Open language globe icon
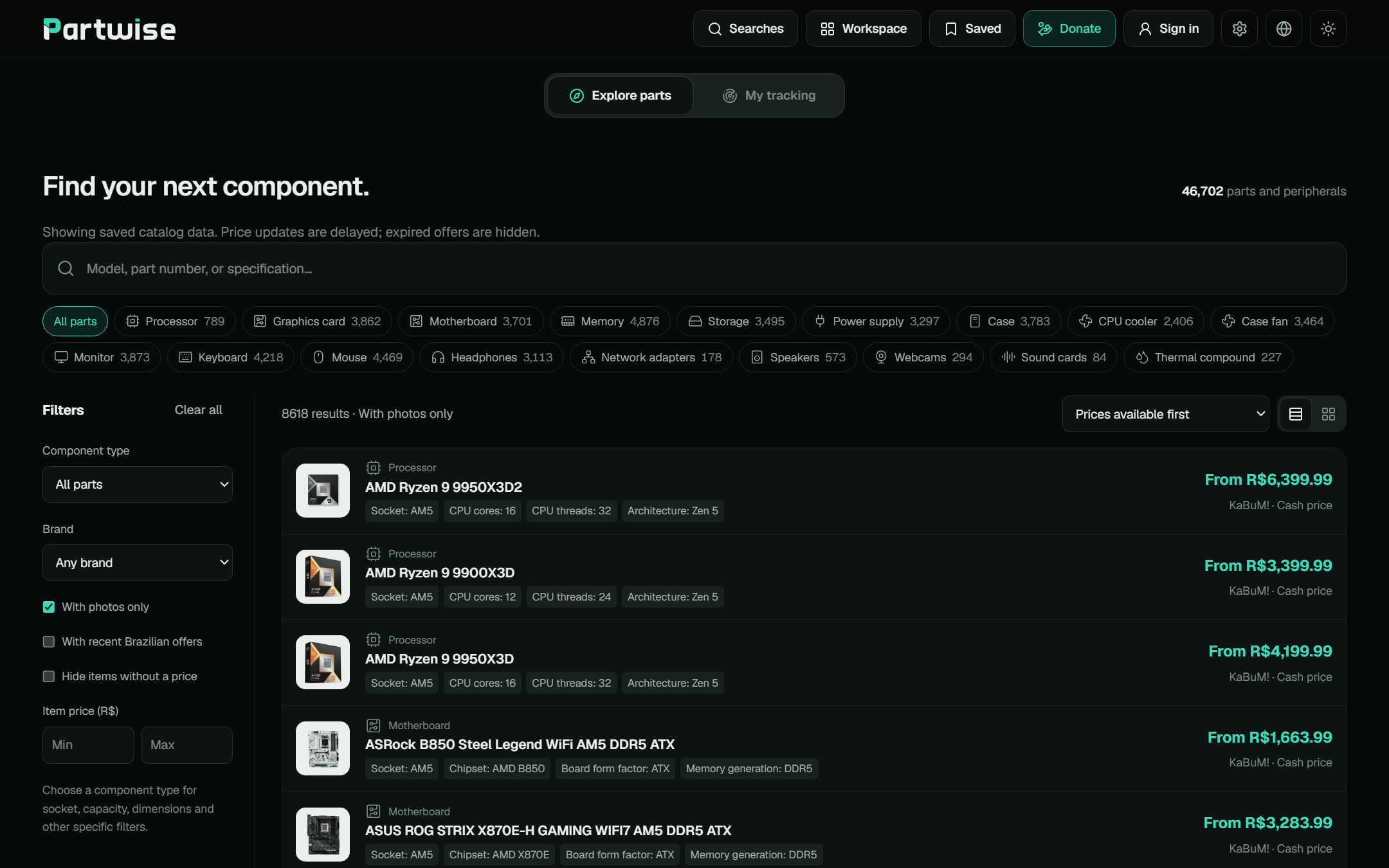 [1284, 29]
